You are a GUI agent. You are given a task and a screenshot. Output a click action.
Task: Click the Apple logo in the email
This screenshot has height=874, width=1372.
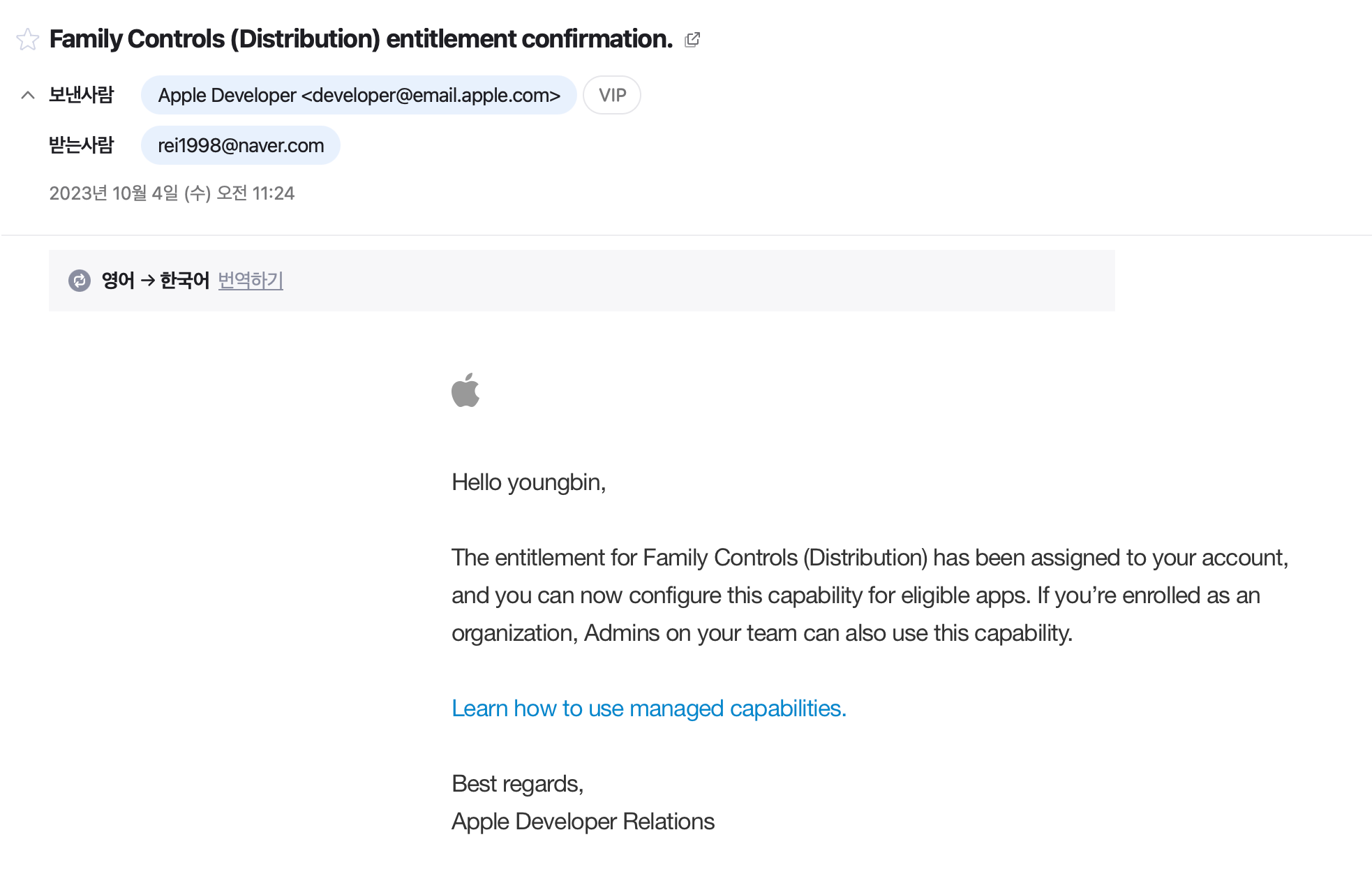pyautogui.click(x=465, y=390)
